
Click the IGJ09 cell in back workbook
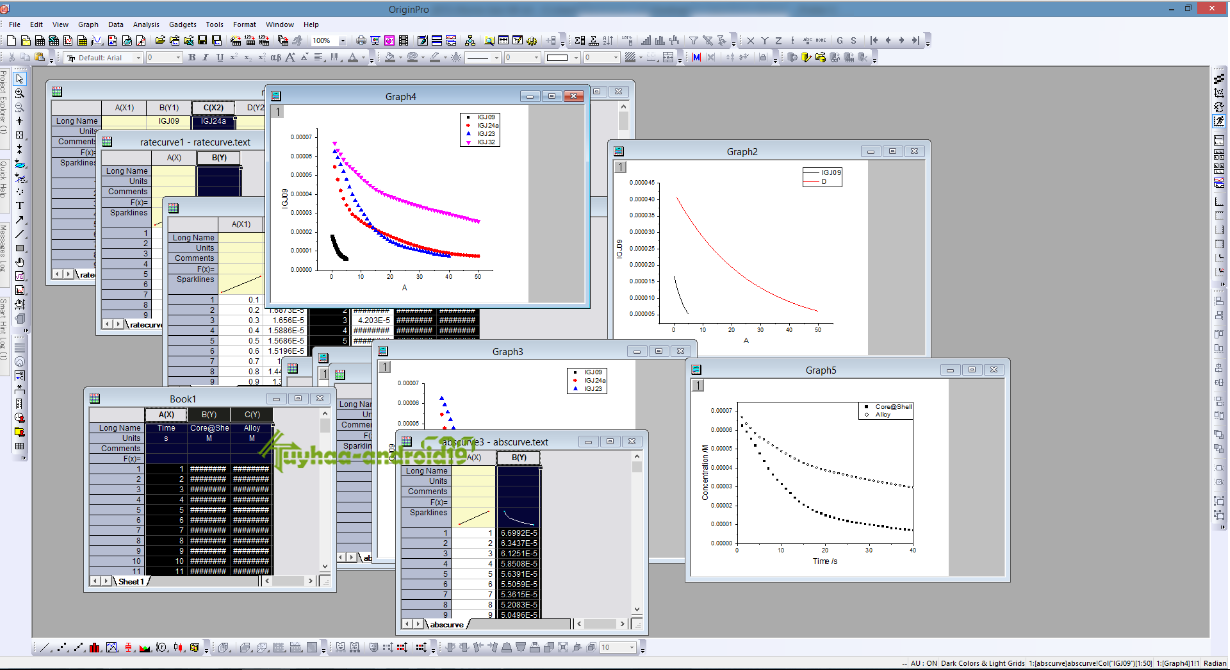[168, 121]
